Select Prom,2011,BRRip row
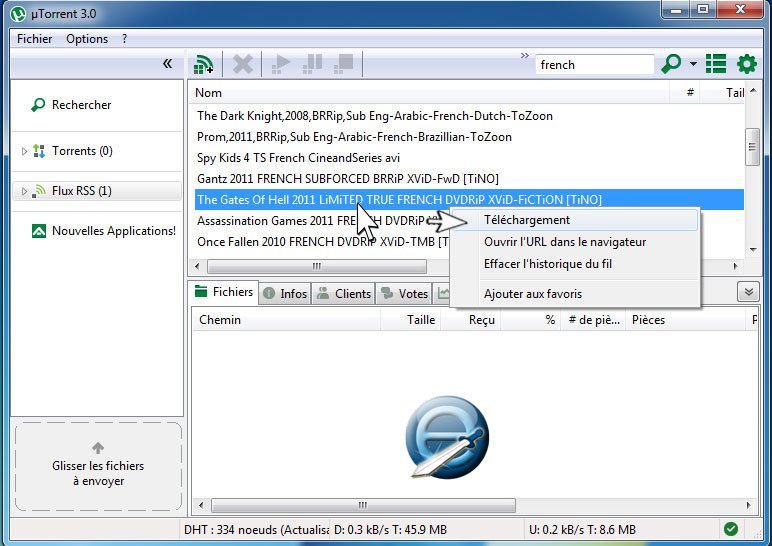This screenshot has height=546, width=772. 469,137
